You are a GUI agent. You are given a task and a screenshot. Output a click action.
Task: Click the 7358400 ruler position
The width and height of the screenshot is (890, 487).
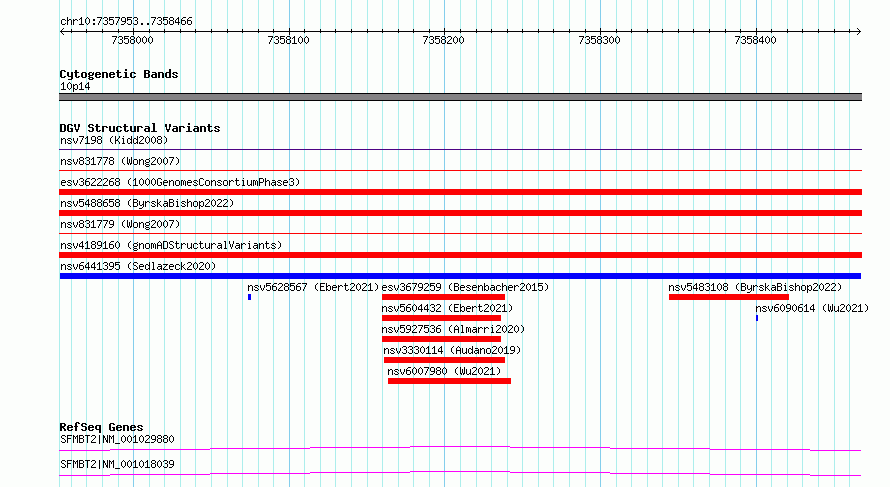[x=755, y=40]
